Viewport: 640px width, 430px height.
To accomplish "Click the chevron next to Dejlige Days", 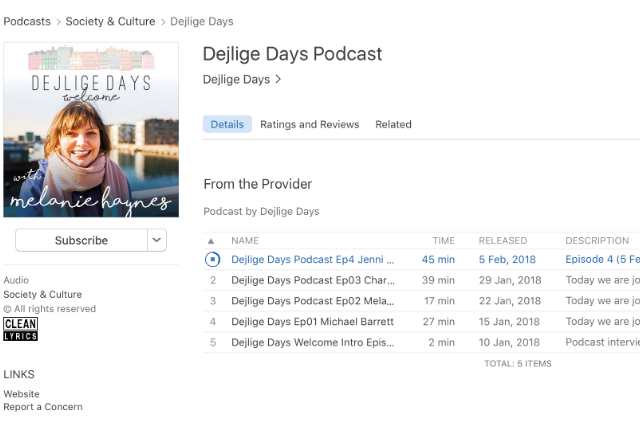I will tap(278, 80).
